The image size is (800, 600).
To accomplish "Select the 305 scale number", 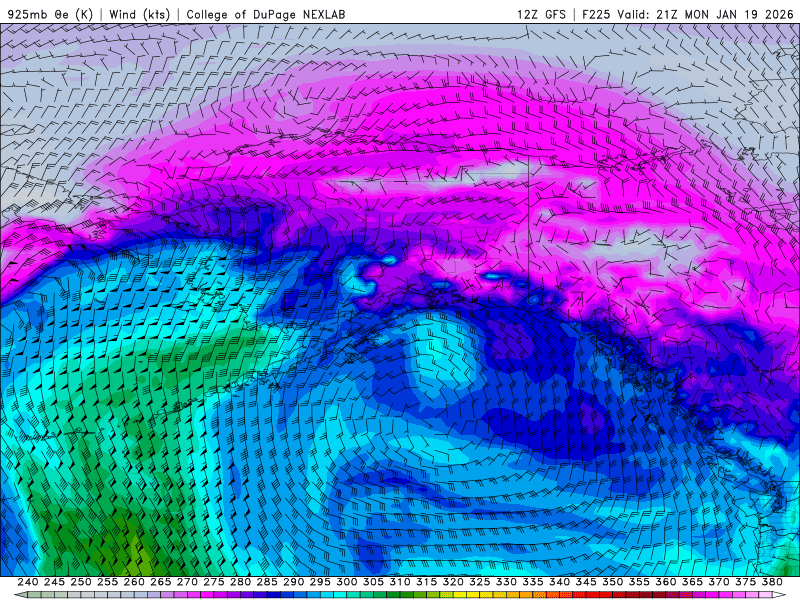I will (x=373, y=582).
